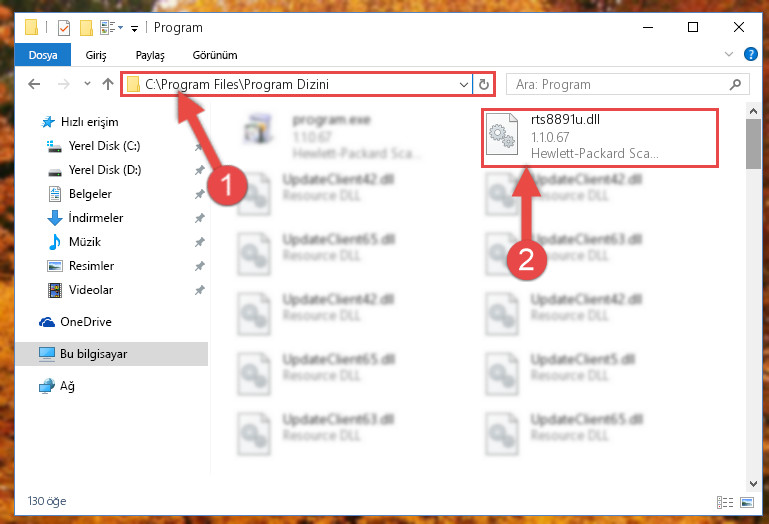Toggle the pin next to Videolar
Screen dimensions: 769x524
(x=200, y=290)
